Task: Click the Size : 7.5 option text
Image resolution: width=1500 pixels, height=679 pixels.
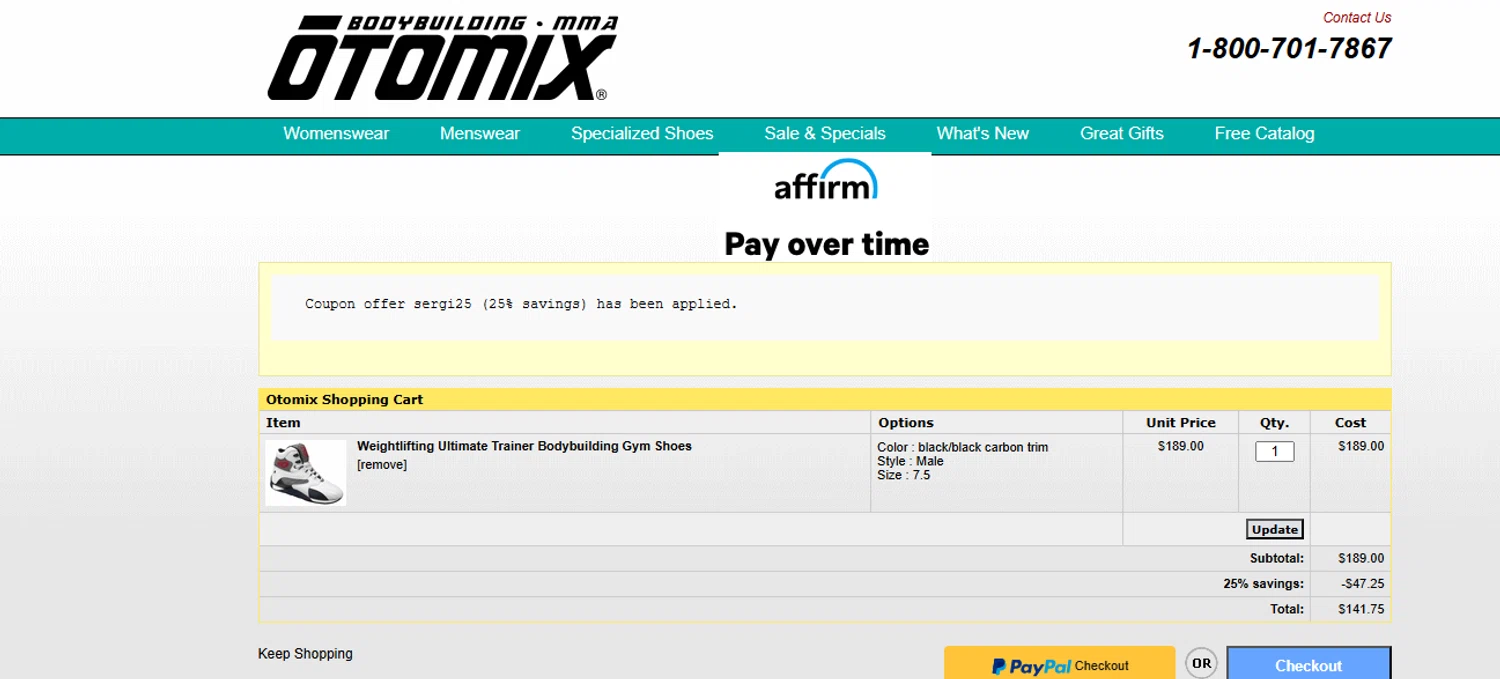Action: pos(904,475)
